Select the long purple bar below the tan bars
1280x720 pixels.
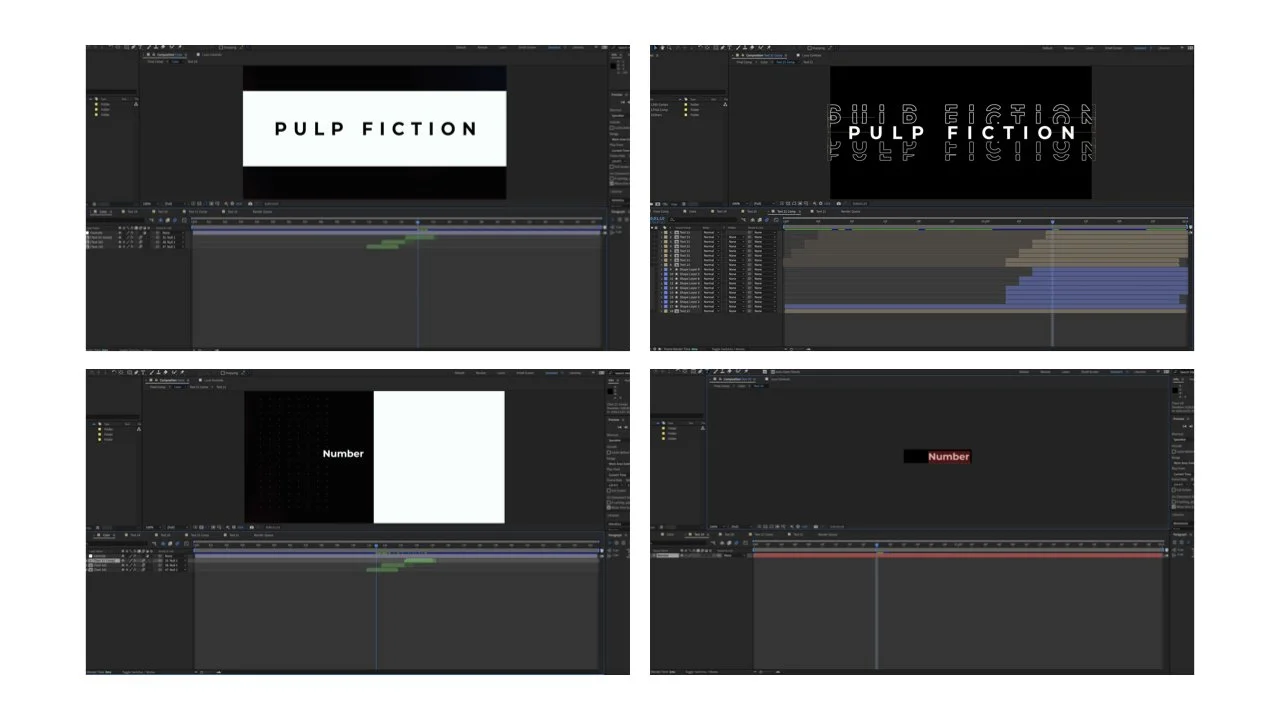(985, 306)
